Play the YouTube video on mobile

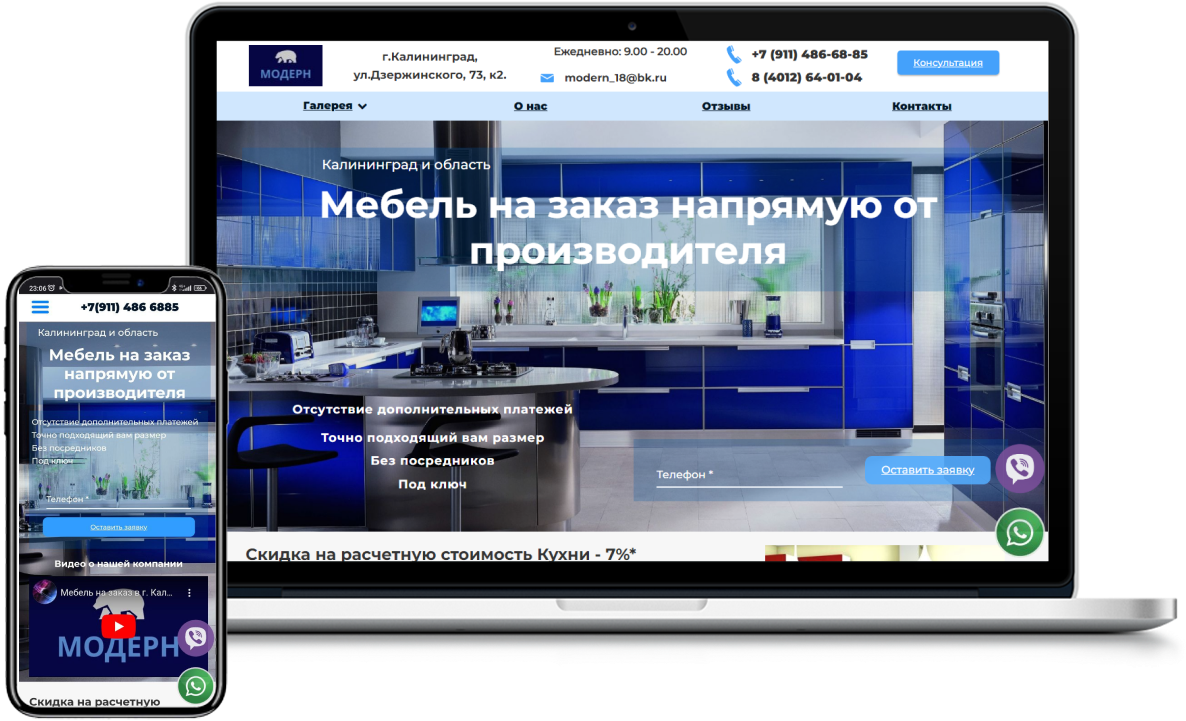118,626
